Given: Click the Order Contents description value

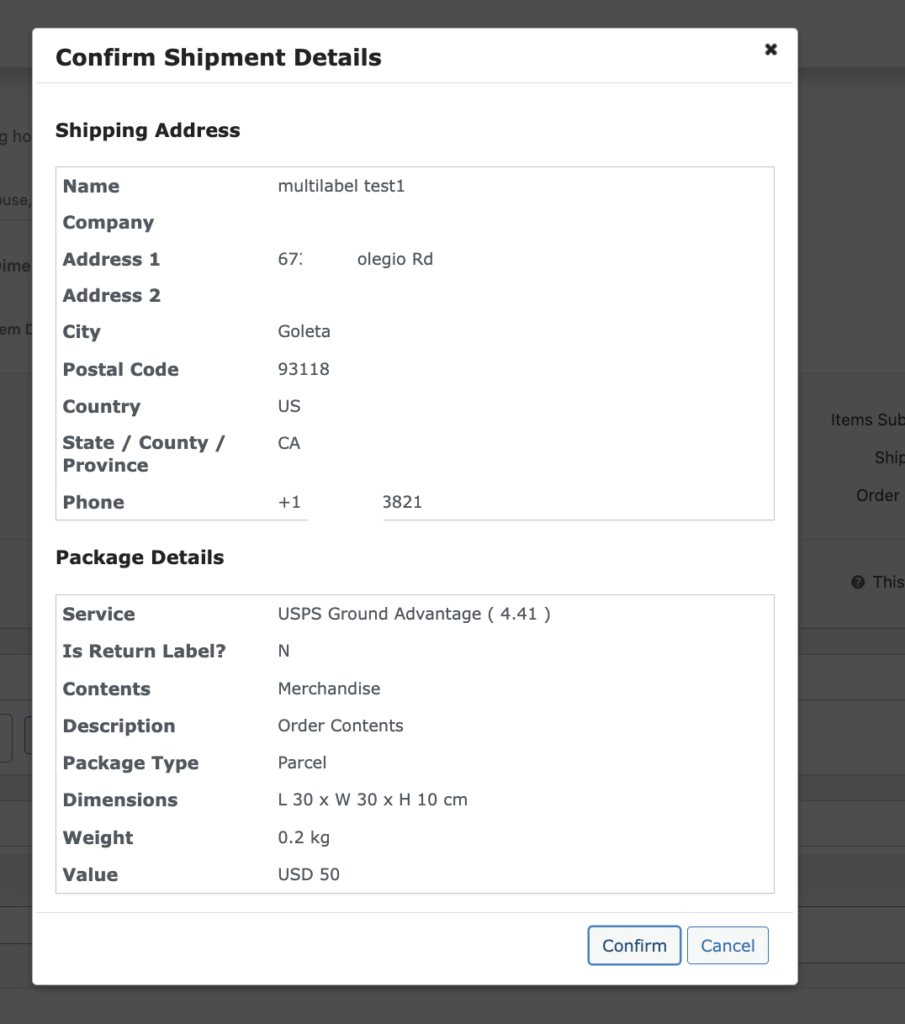Looking at the screenshot, I should [340, 726].
